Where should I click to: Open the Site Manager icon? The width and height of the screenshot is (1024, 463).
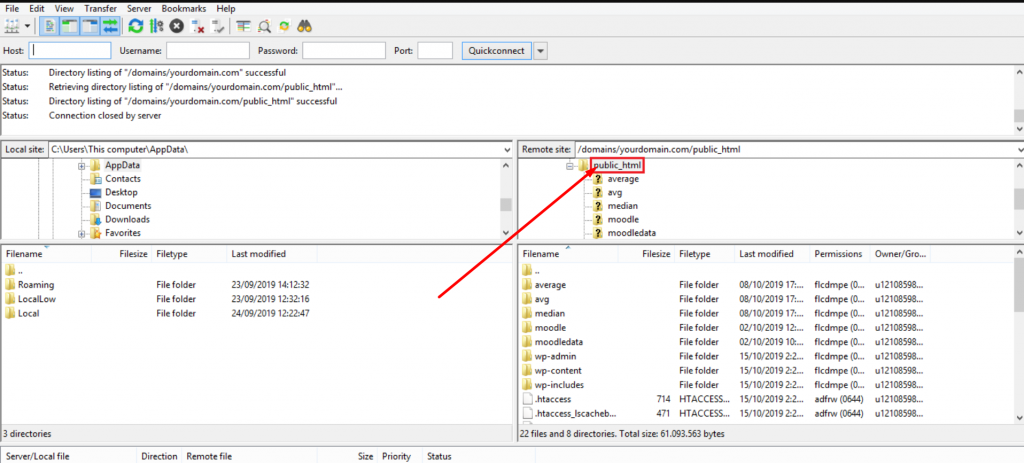coord(11,26)
